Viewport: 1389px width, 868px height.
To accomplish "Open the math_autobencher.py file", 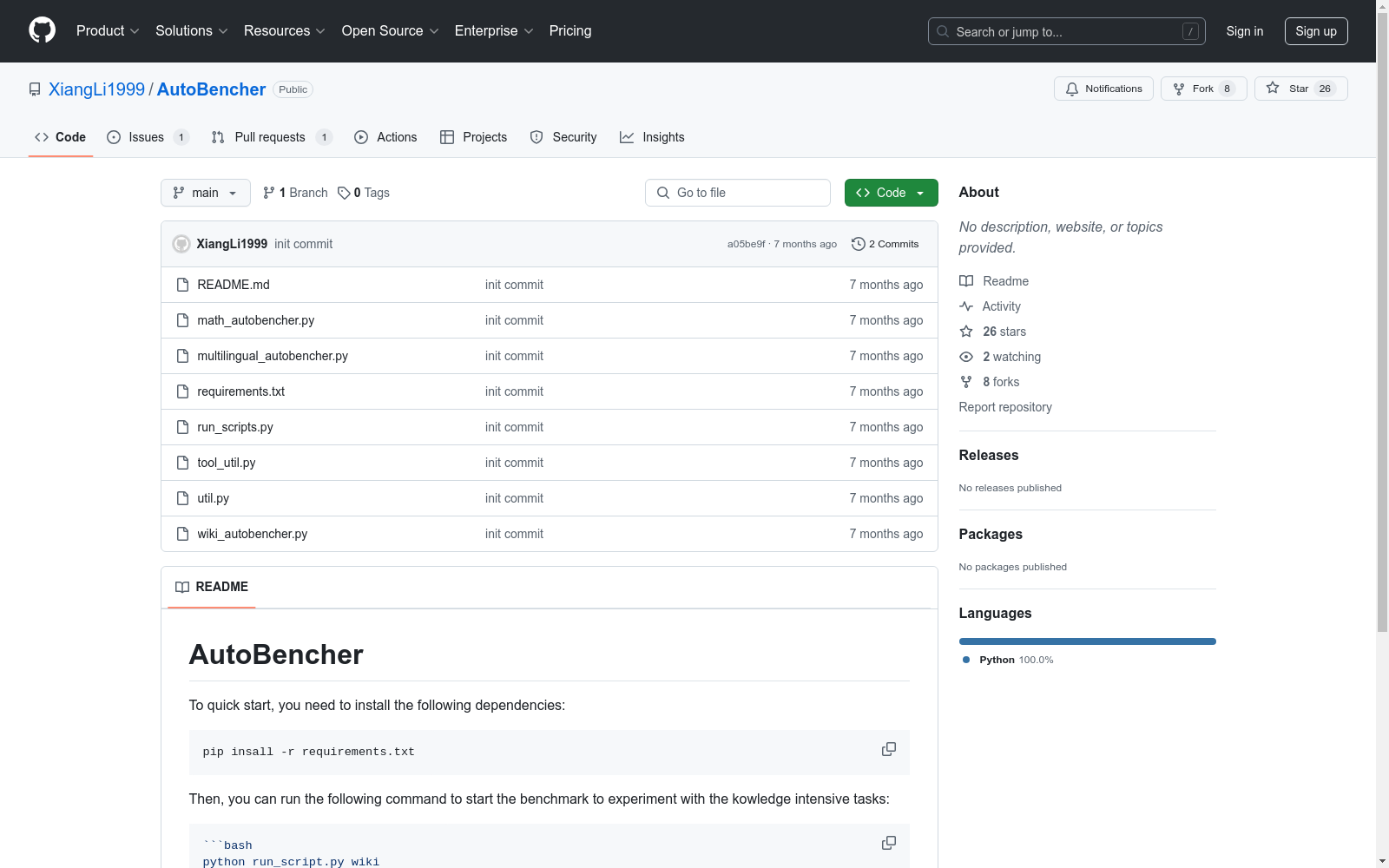I will click(256, 320).
